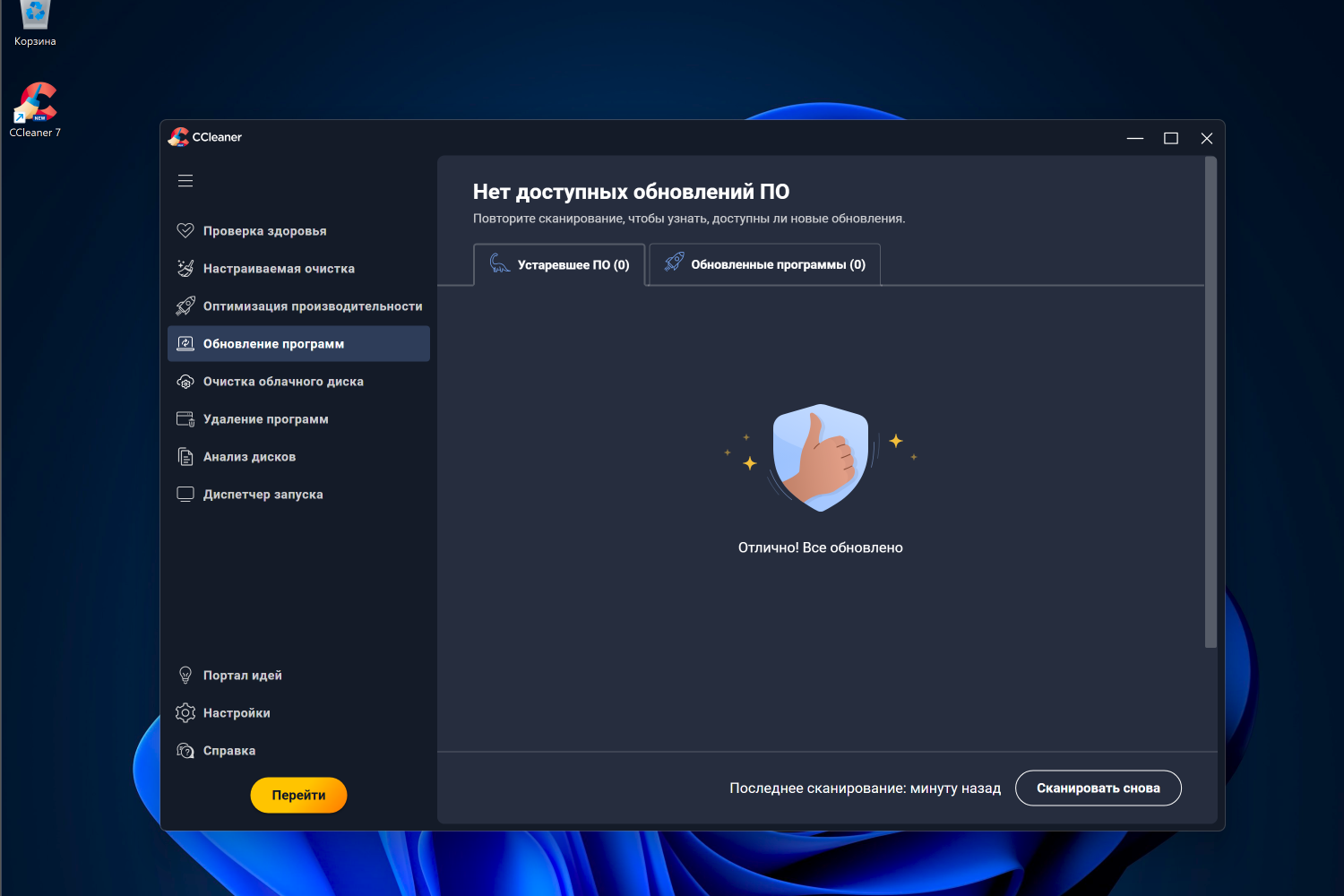The image size is (1344, 896).
Task: Click the heart icon for Проверка здоровья
Action: (x=185, y=231)
